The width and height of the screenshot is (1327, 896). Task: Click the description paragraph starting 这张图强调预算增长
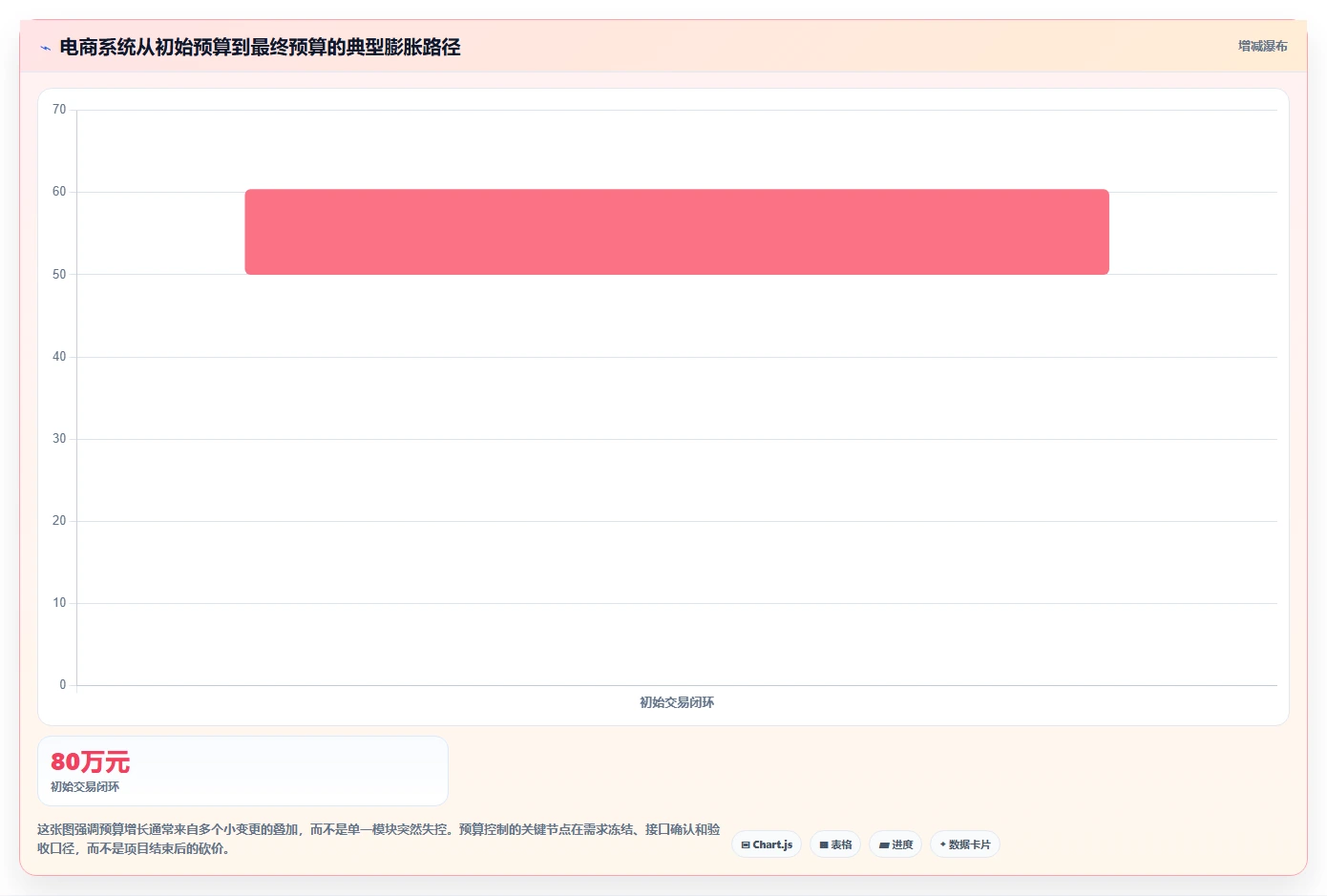(379, 839)
